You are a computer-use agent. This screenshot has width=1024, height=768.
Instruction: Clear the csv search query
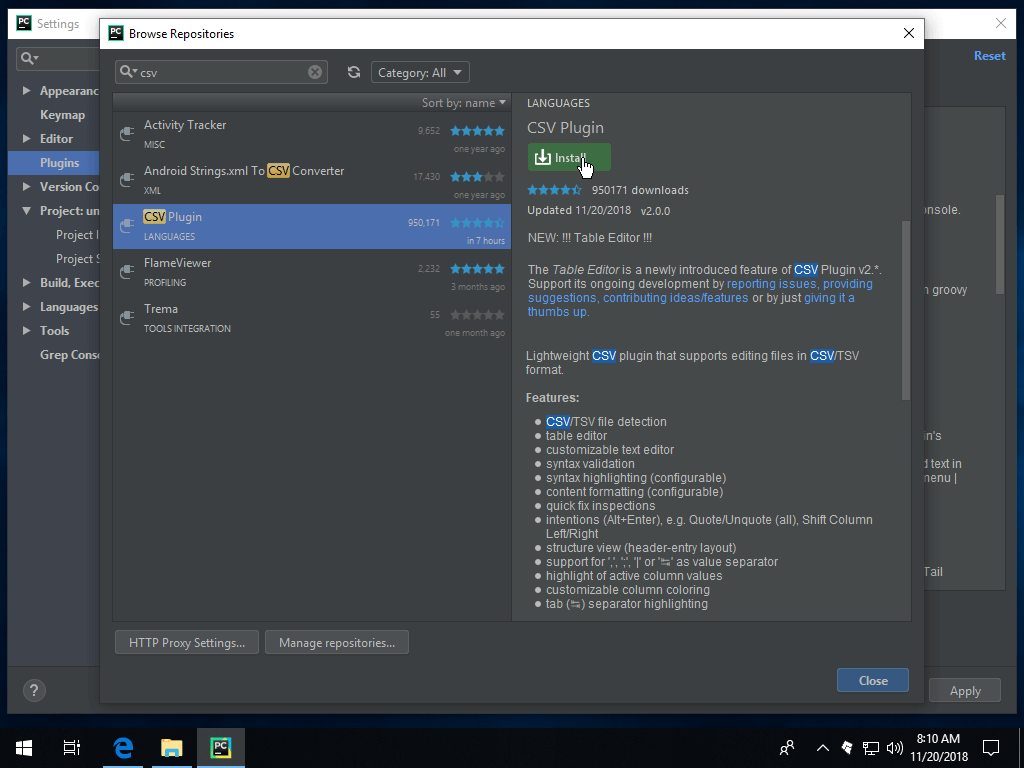(315, 71)
